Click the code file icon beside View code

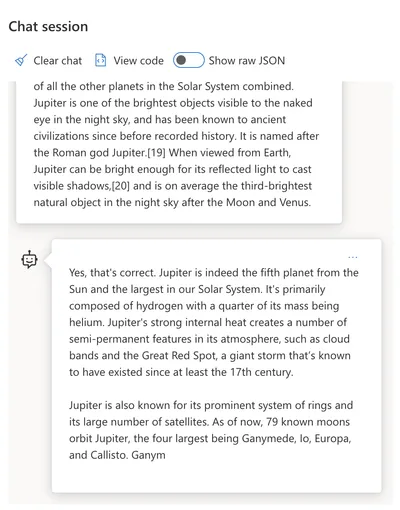[x=100, y=60]
